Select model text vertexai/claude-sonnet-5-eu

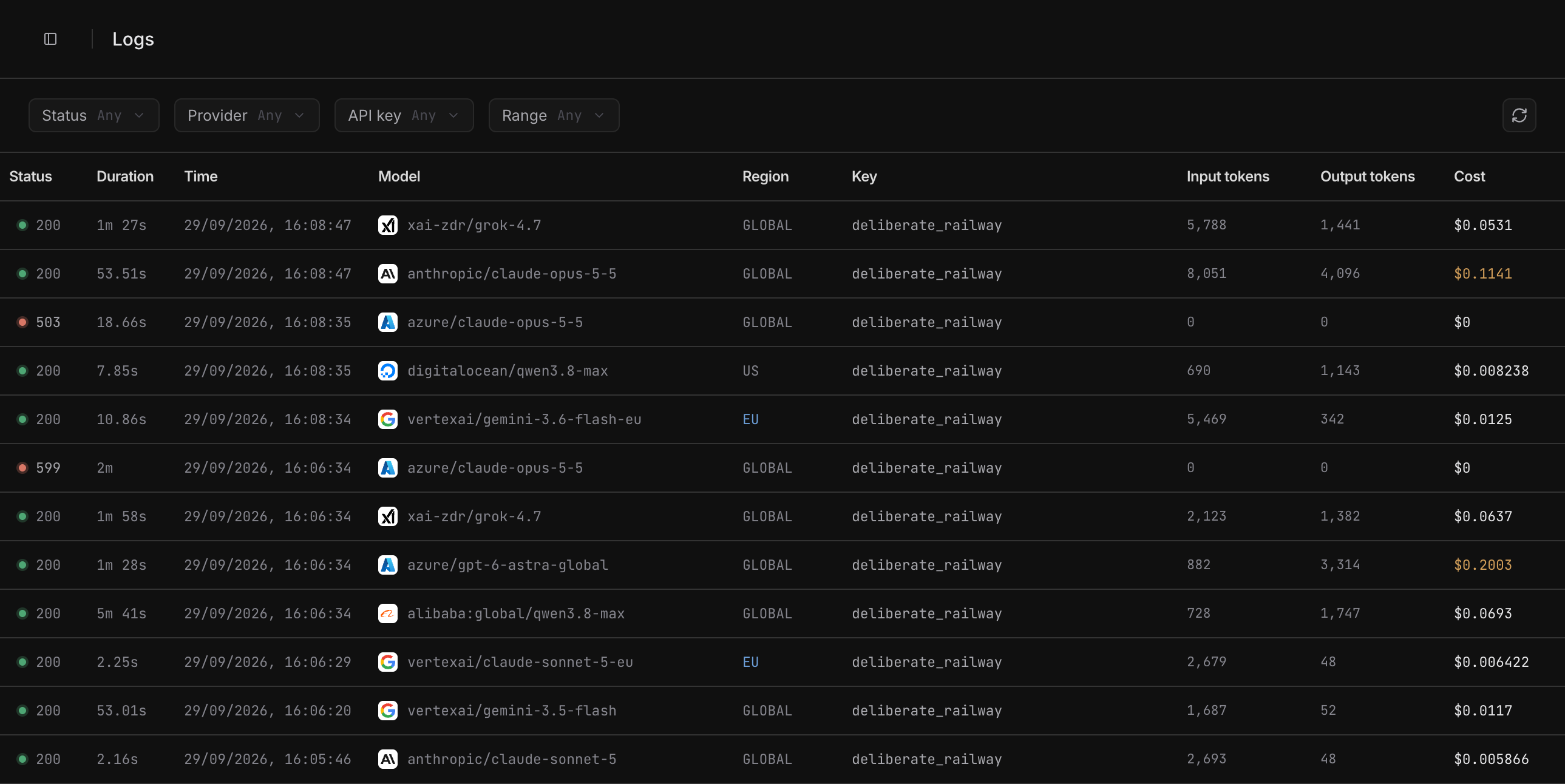pyautogui.click(x=520, y=663)
